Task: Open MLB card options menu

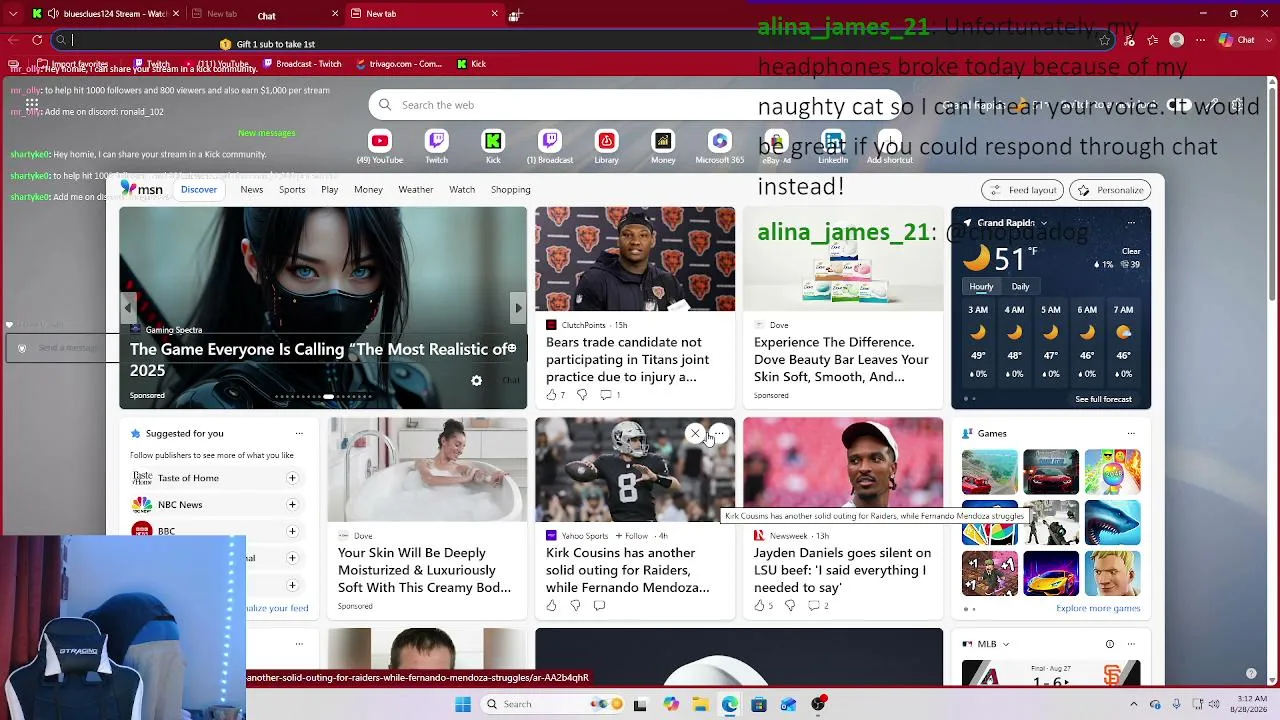Action: pos(1131,644)
